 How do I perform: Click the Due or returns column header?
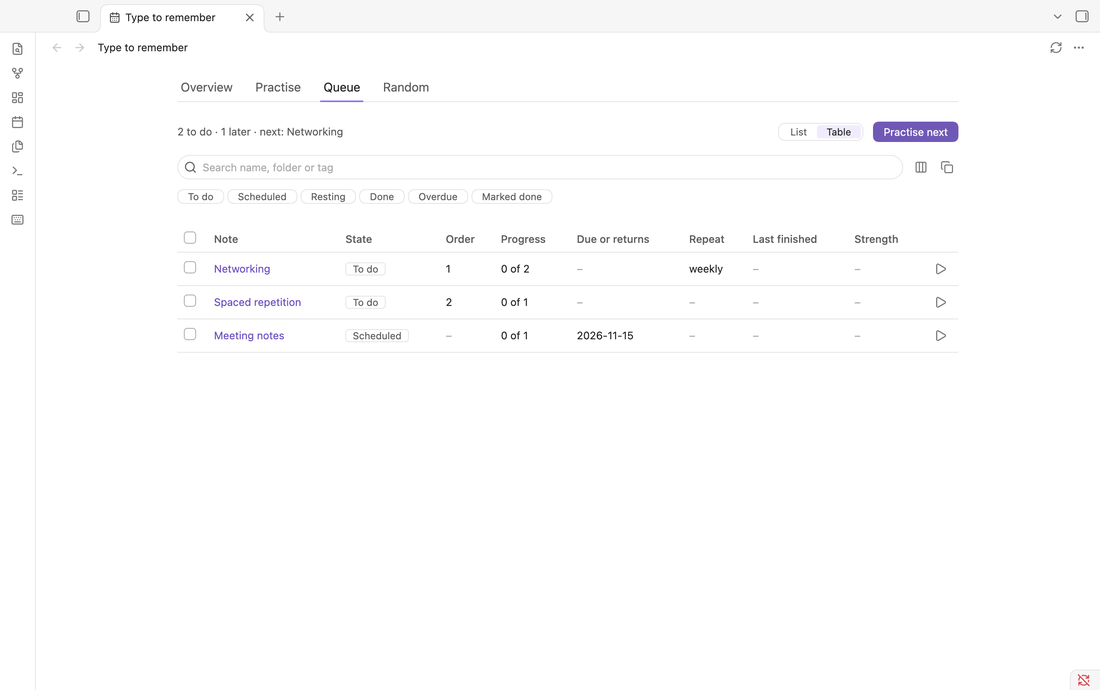[613, 239]
